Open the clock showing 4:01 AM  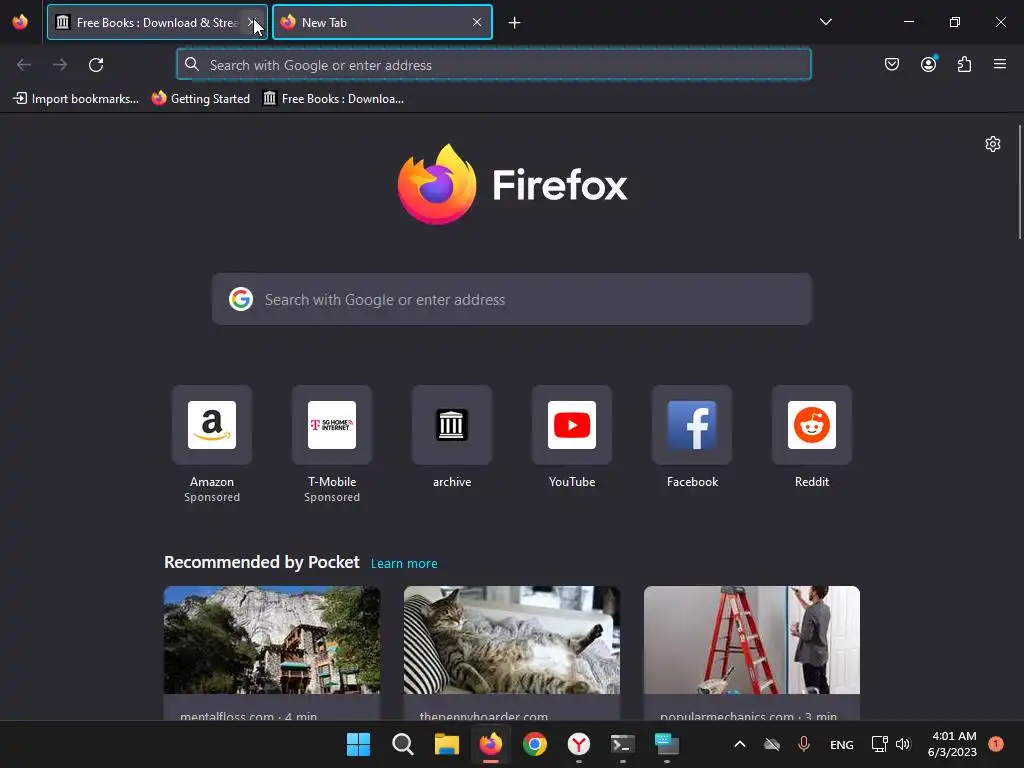952,744
